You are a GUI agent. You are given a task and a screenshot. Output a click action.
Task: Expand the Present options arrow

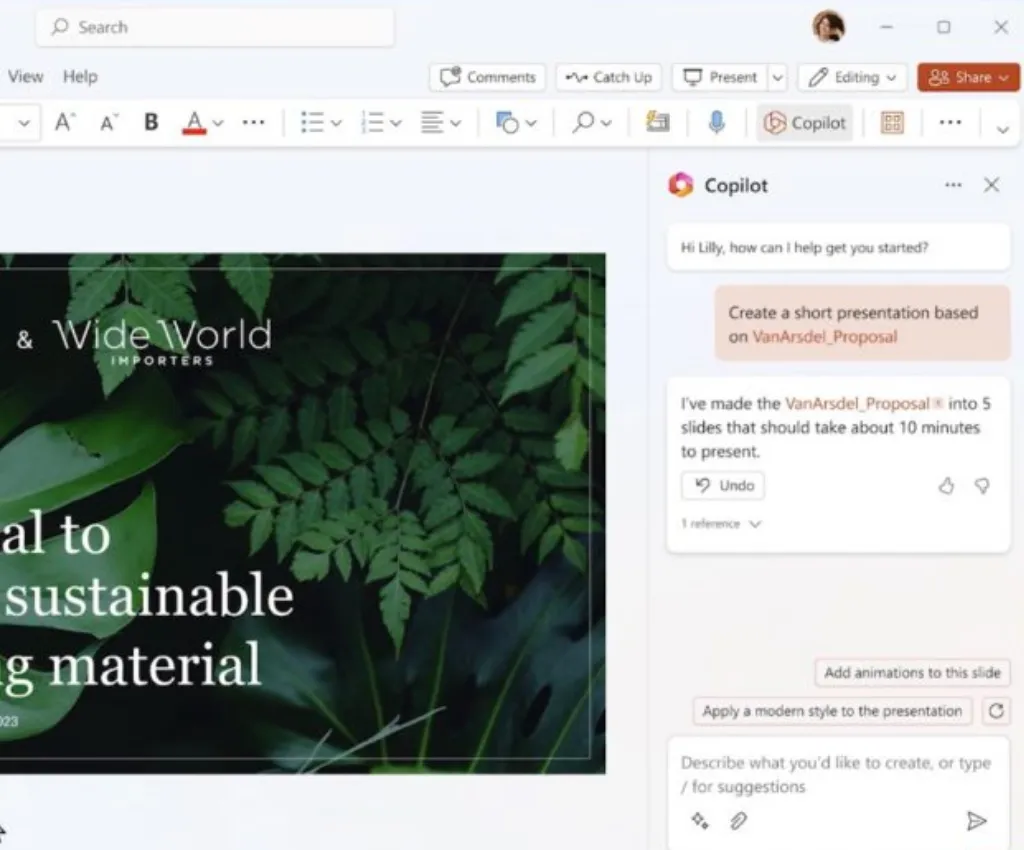778,77
